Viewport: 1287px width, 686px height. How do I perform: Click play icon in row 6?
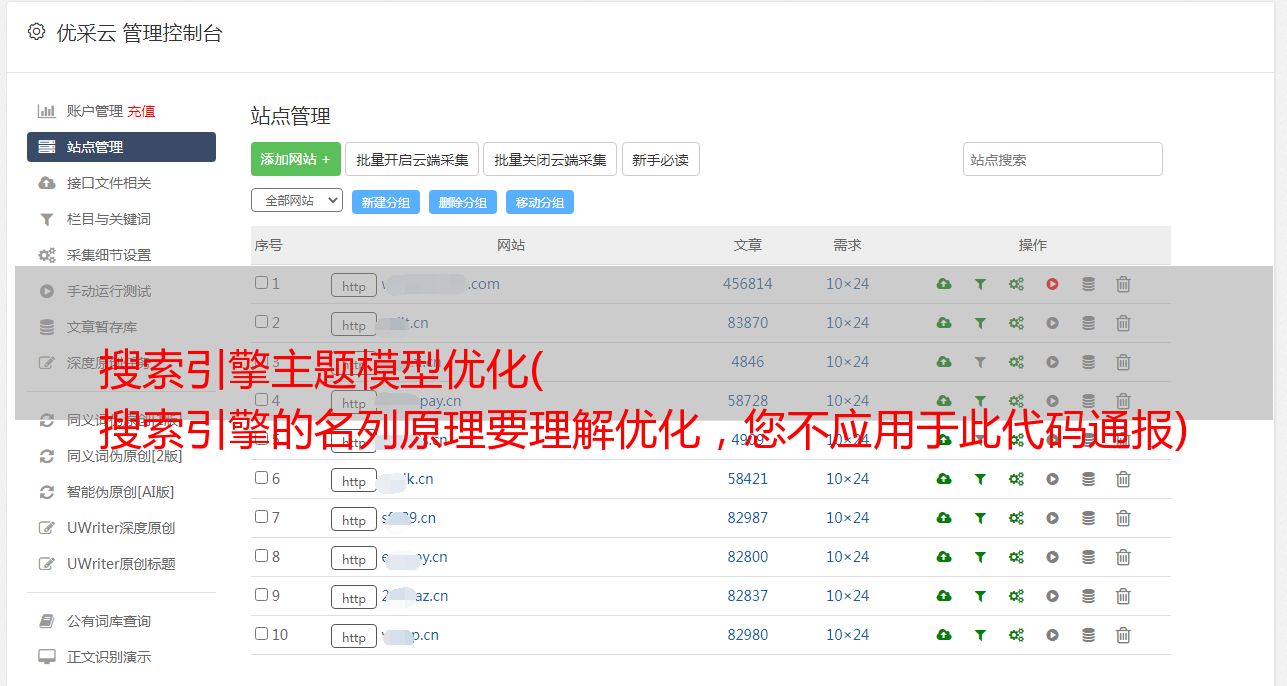click(x=1052, y=479)
